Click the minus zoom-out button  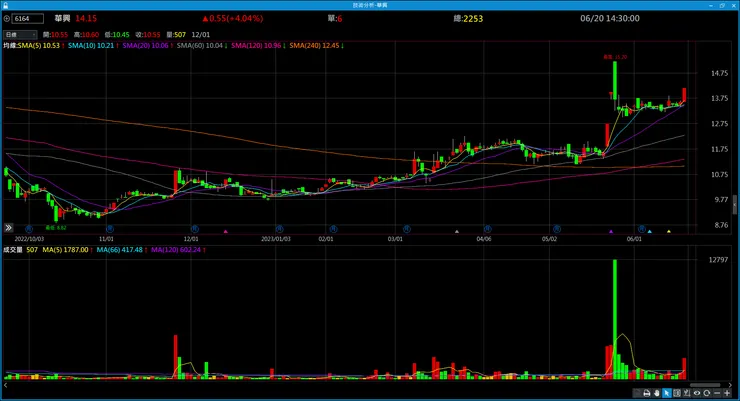[x=717, y=393]
